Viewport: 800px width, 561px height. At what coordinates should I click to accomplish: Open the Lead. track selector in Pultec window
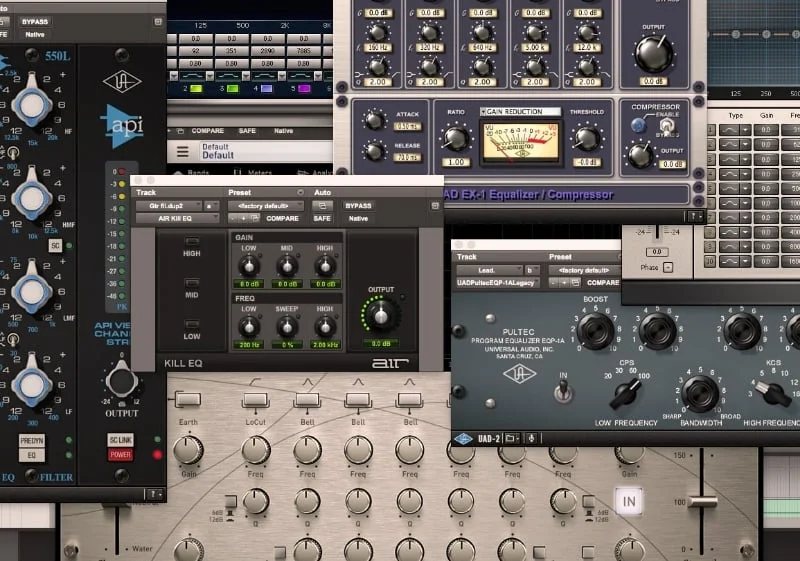[x=489, y=270]
